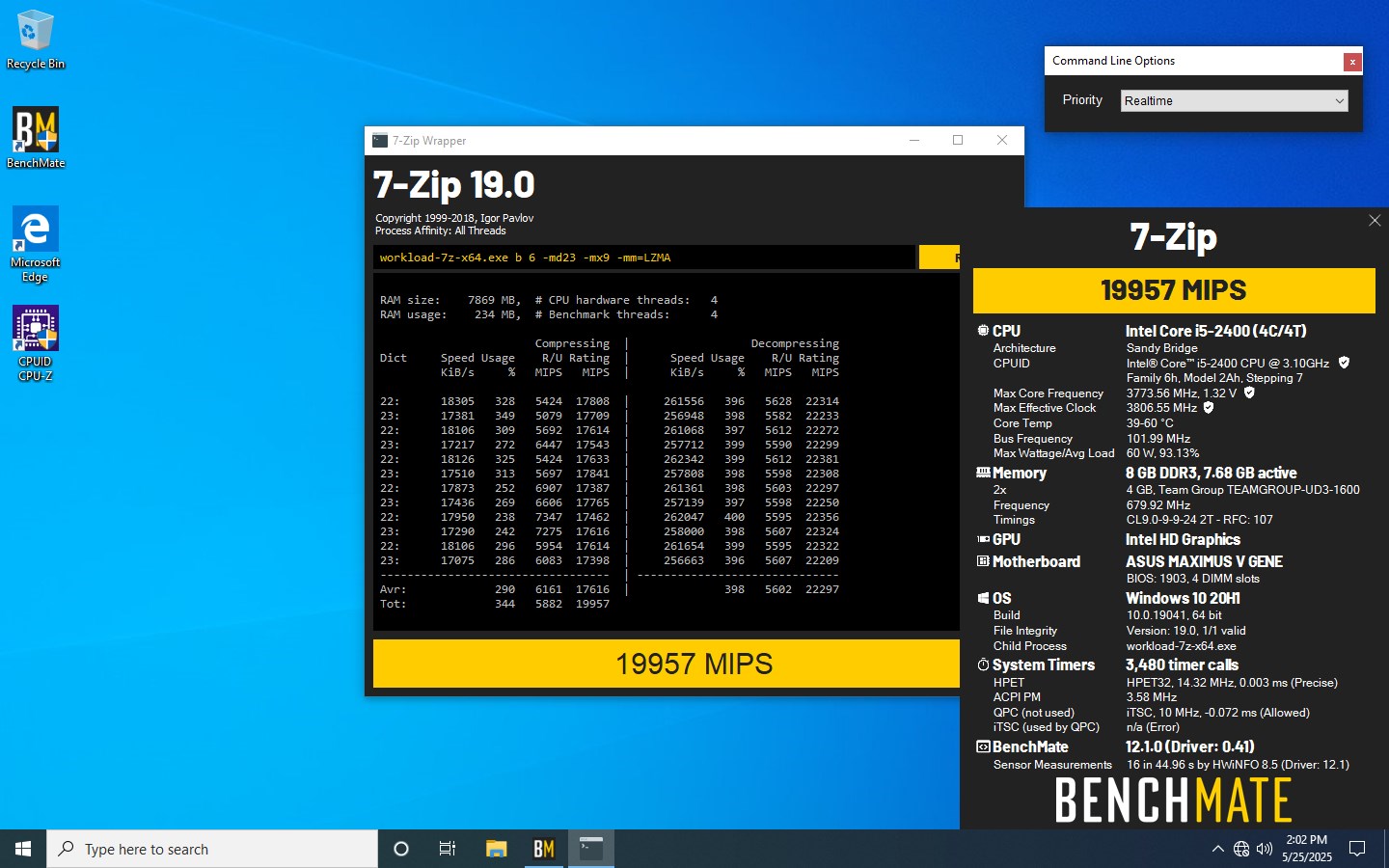
Task: Click the yellow 19957 MIPS banner in result panel
Action: (1174, 290)
